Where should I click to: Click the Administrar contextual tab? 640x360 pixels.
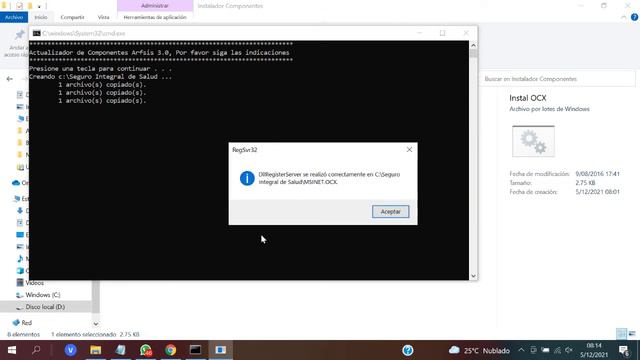coord(155,6)
